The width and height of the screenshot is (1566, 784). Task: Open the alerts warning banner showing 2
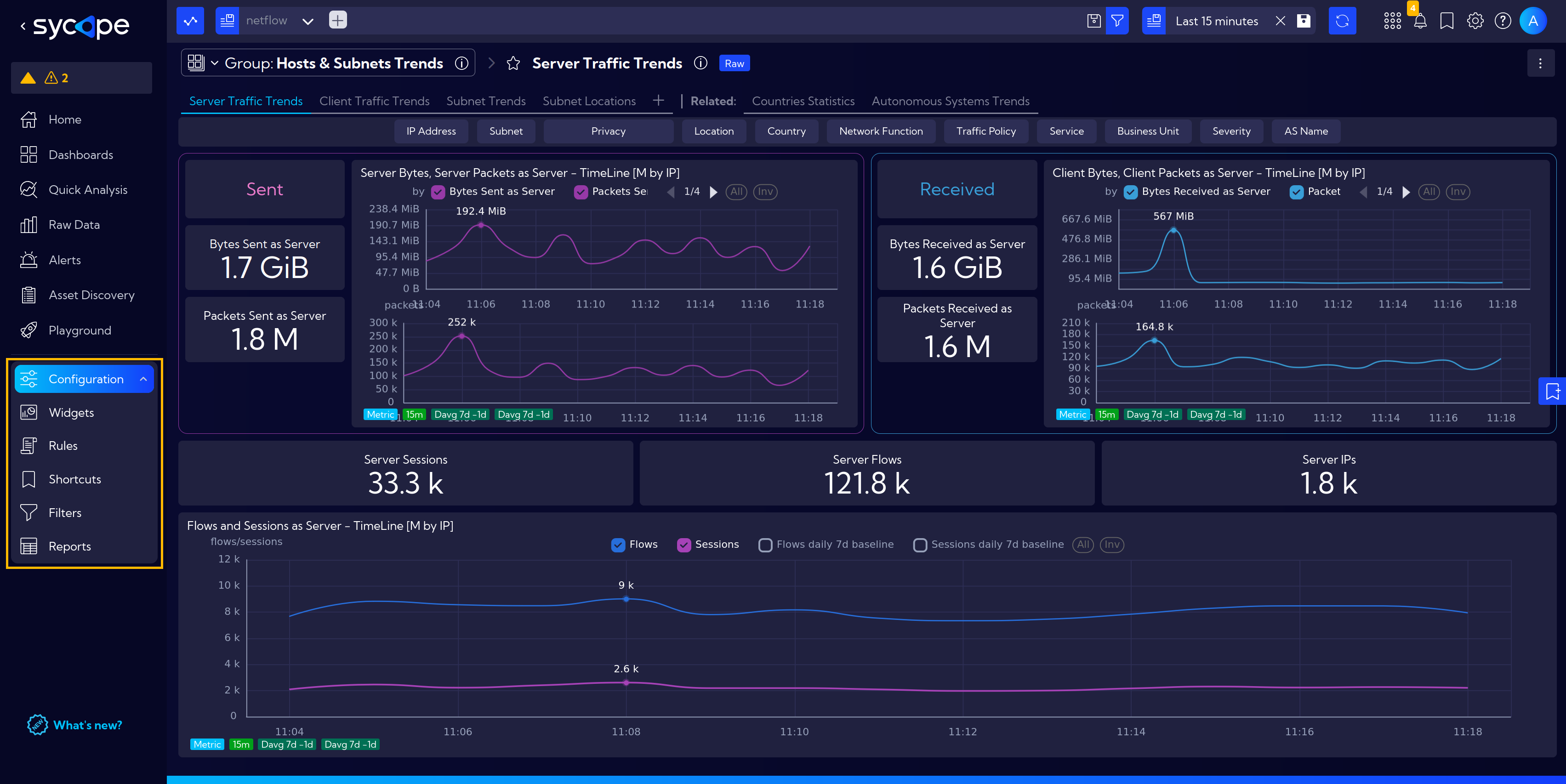(81, 78)
